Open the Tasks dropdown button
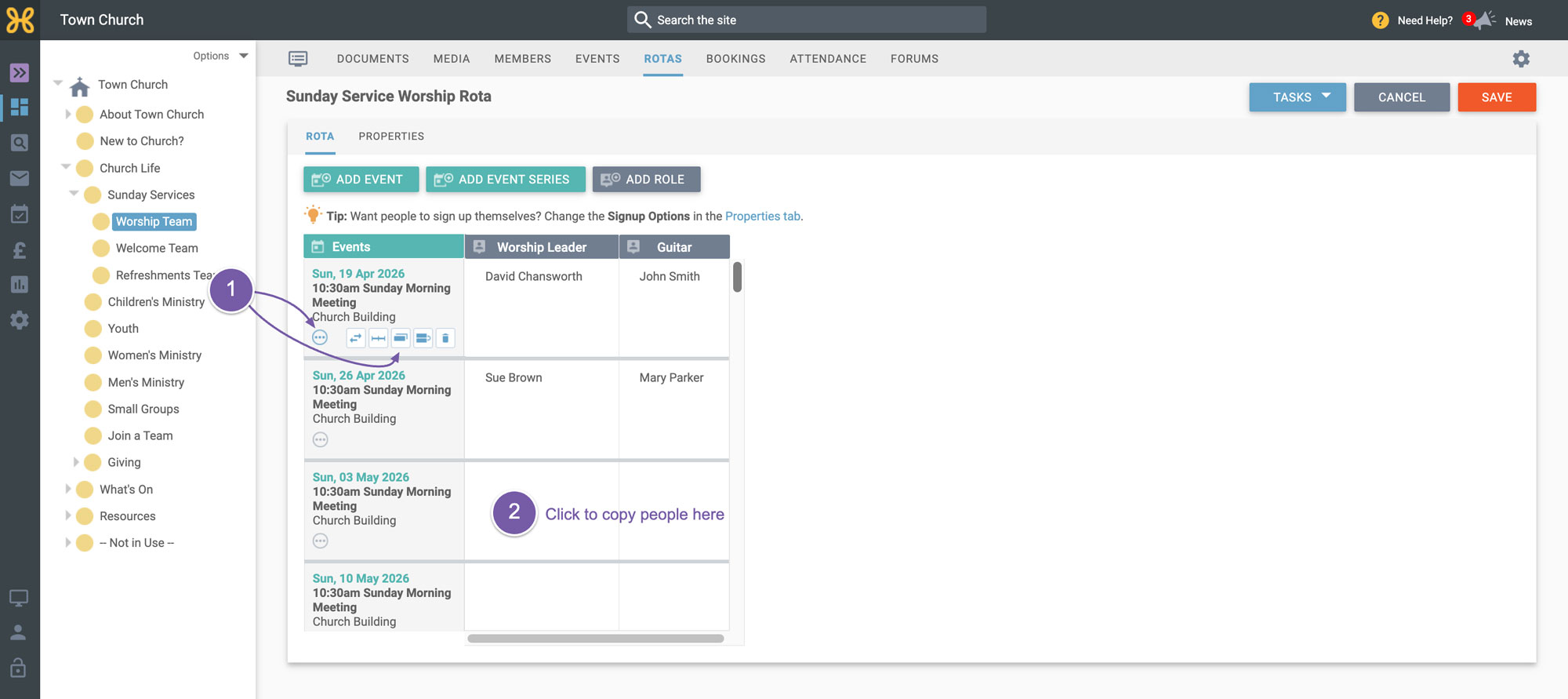 pos(1298,97)
